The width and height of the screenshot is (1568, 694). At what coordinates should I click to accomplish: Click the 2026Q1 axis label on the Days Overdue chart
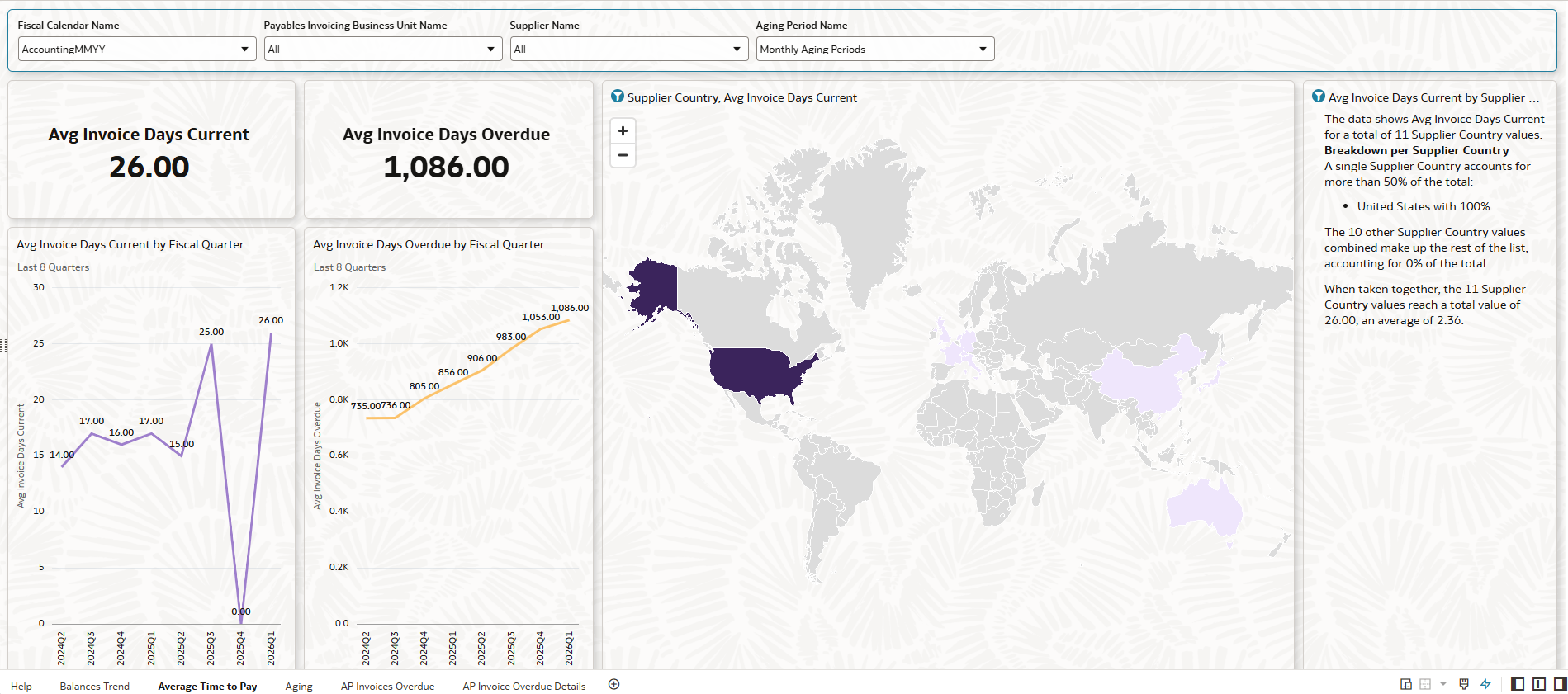tap(570, 649)
